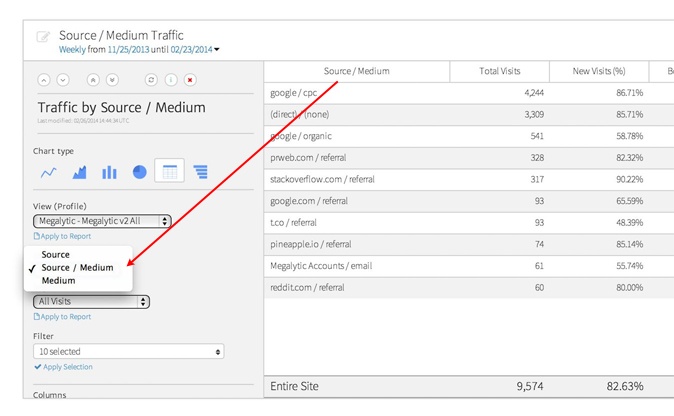Choose 'Source' from the open menu
The image size is (674, 416).
point(56,255)
